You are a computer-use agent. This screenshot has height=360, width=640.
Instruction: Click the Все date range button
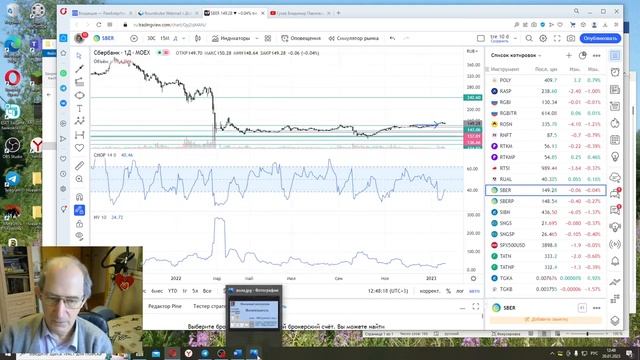tap(207, 291)
